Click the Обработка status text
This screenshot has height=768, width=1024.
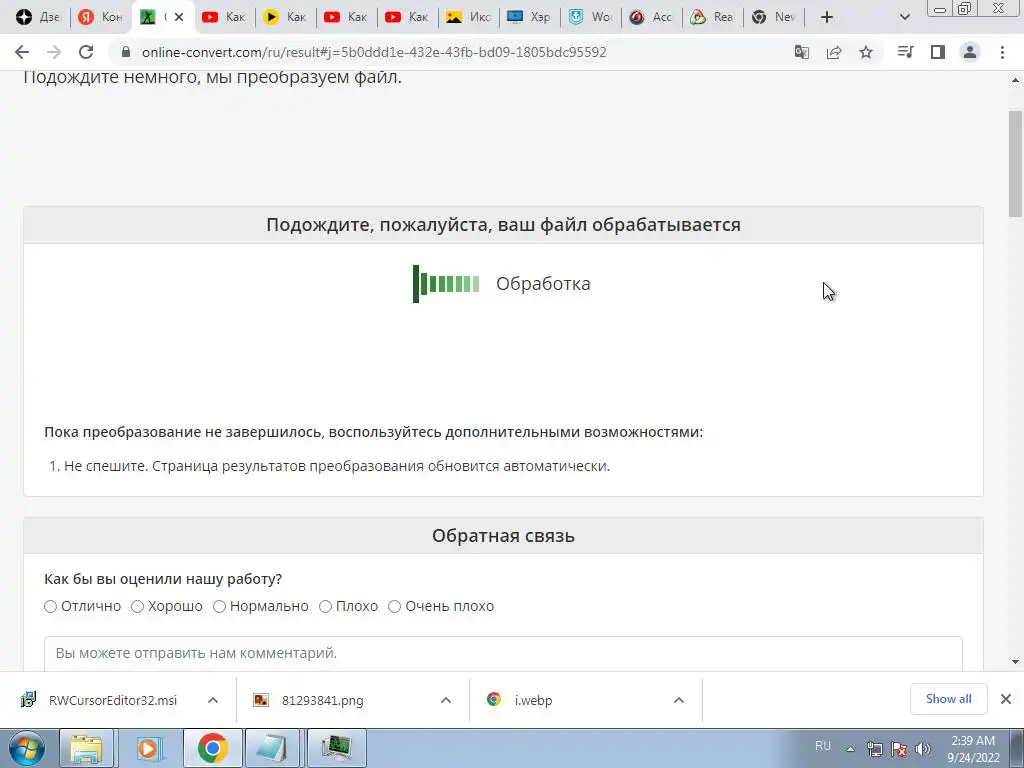(x=543, y=283)
